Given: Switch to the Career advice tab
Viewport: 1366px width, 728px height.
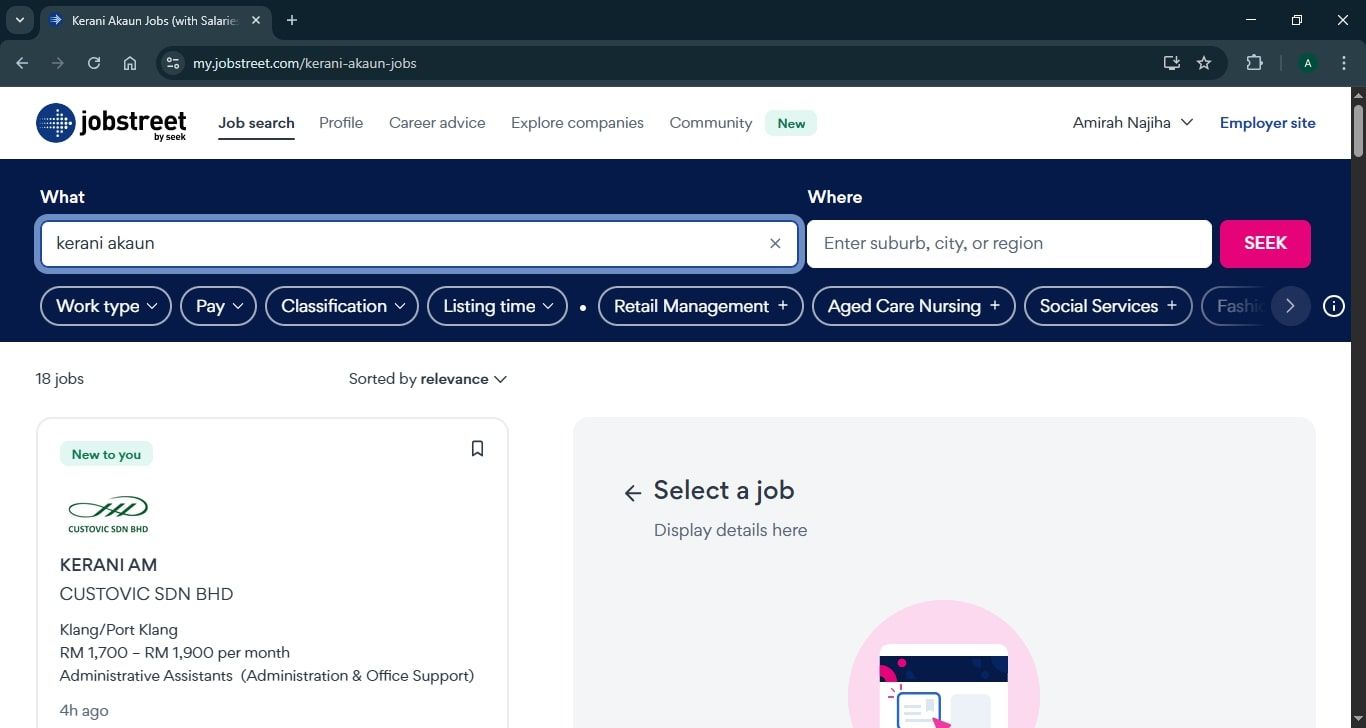Looking at the screenshot, I should [x=437, y=122].
